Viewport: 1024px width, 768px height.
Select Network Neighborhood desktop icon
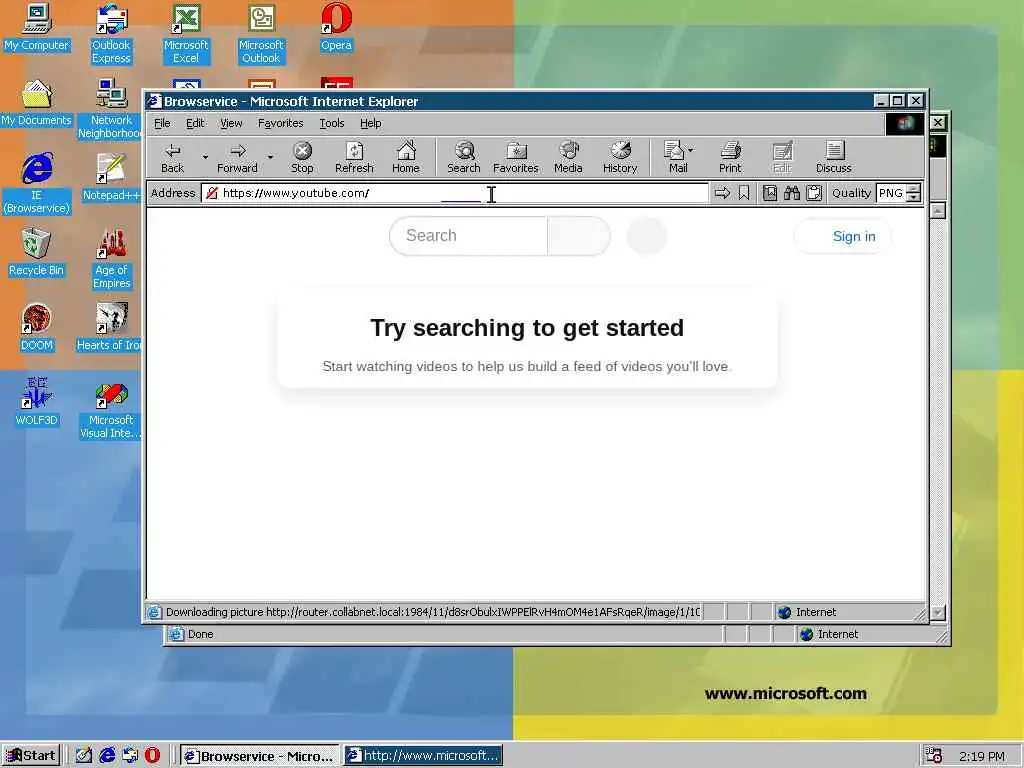pos(111,109)
